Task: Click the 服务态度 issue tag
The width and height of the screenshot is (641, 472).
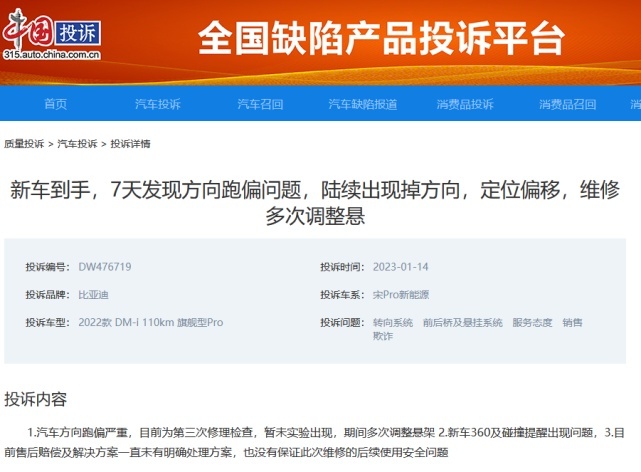Action: 532,322
